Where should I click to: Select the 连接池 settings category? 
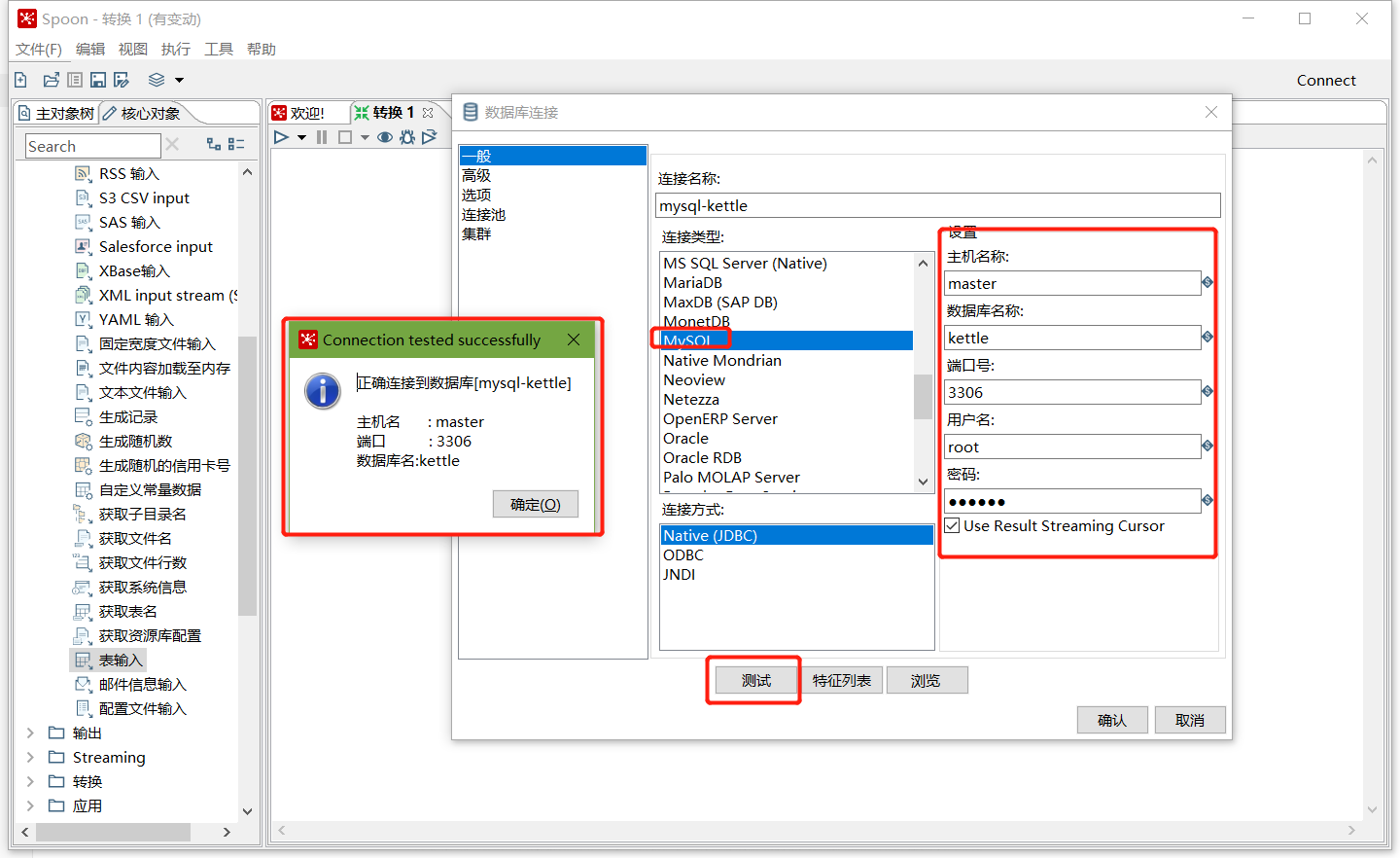coord(483,215)
